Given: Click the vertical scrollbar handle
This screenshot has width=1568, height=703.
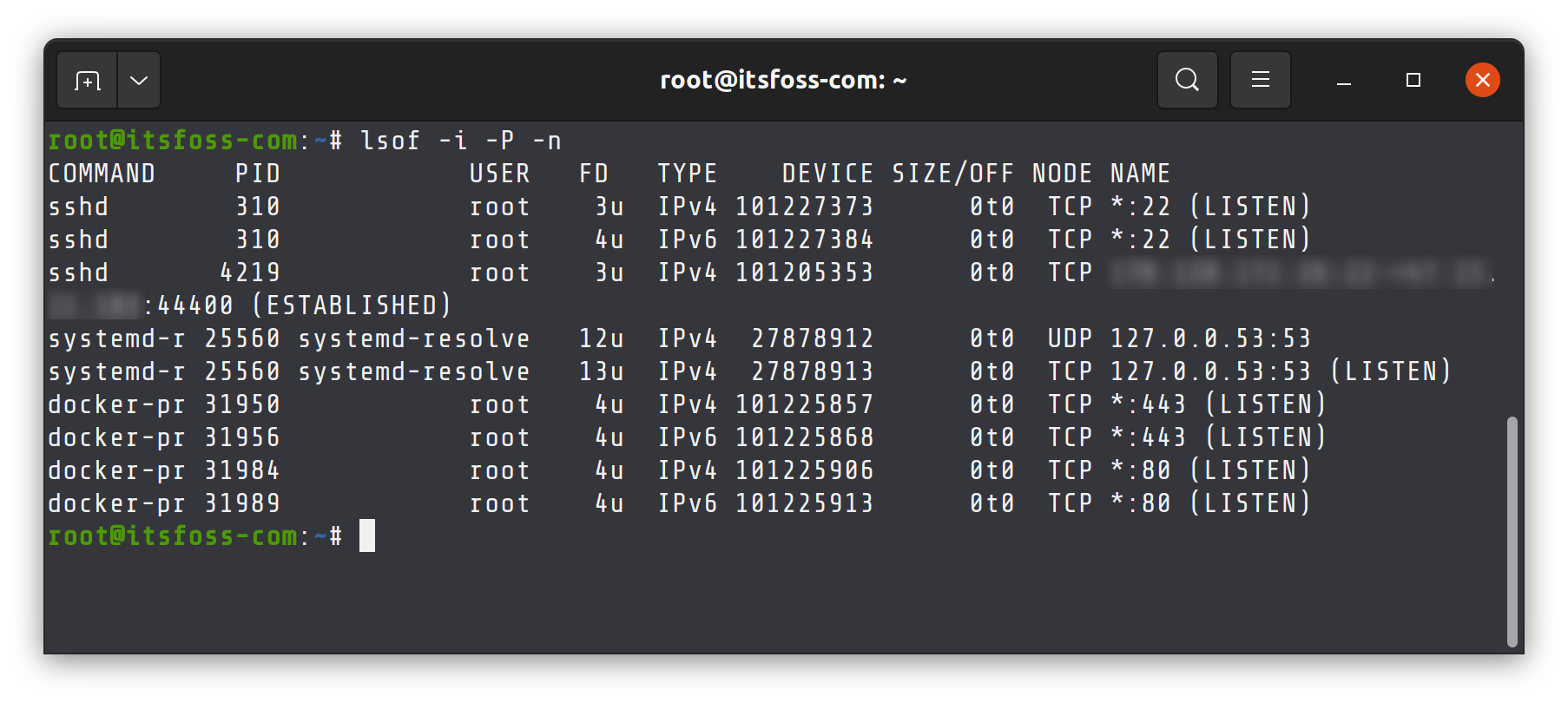Looking at the screenshot, I should pos(1512,532).
